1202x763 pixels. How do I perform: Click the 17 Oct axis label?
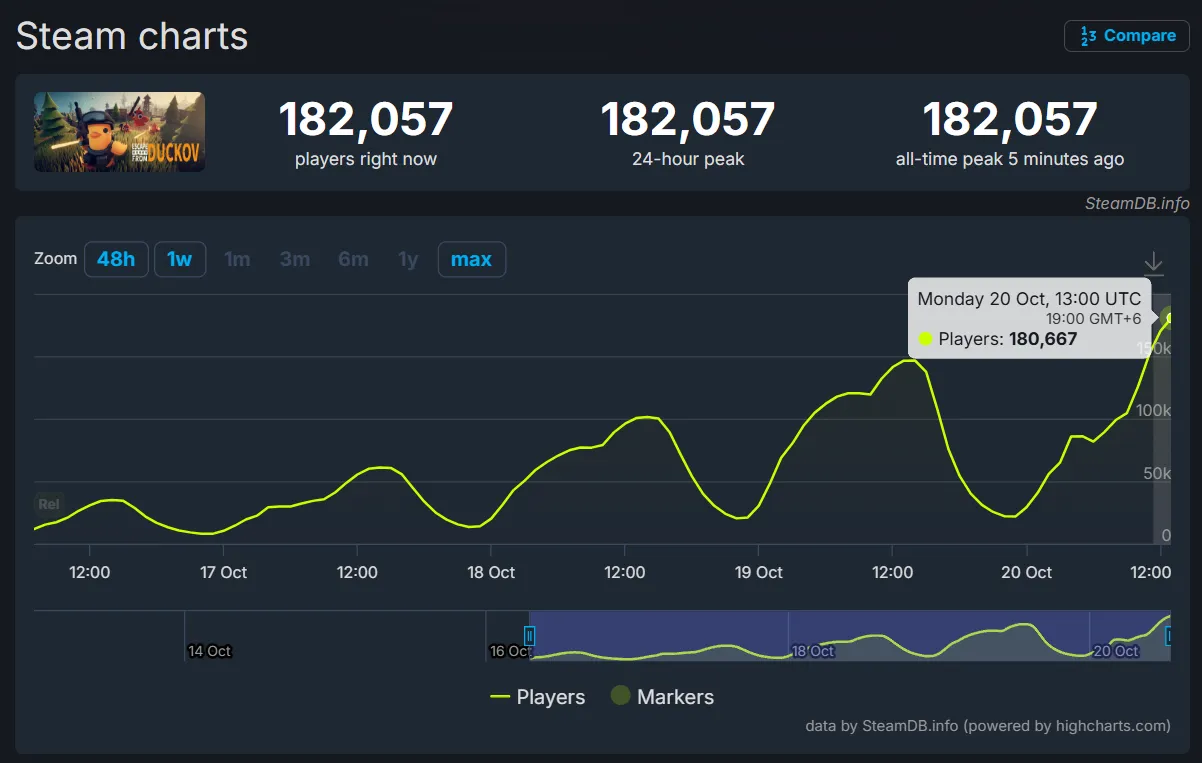click(x=223, y=572)
